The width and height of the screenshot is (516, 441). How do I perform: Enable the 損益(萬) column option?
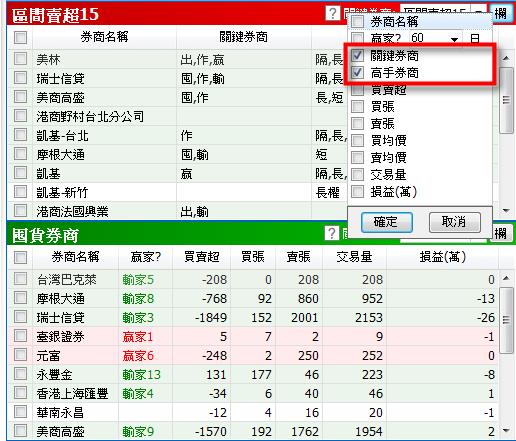tap(358, 192)
